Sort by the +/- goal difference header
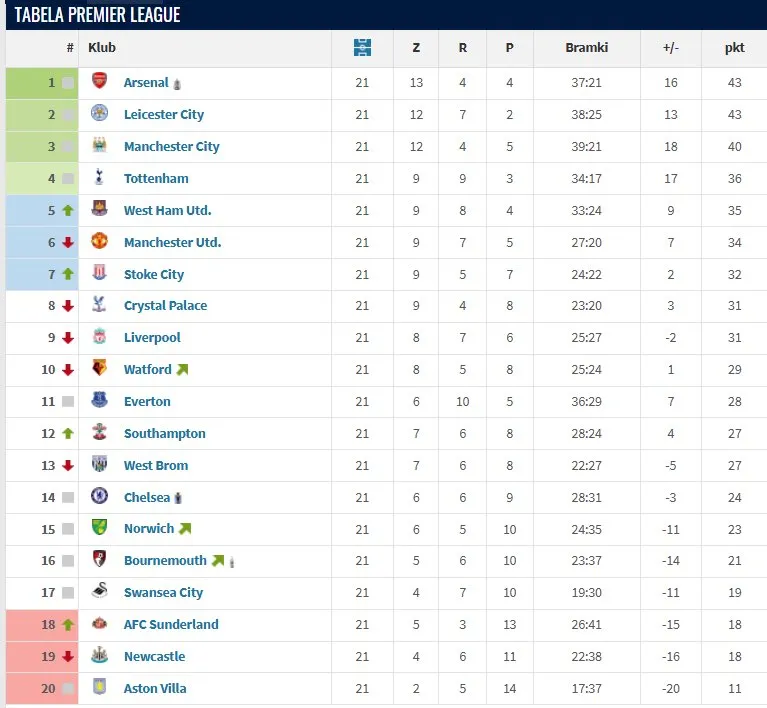The height and width of the screenshot is (708, 767). click(670, 47)
